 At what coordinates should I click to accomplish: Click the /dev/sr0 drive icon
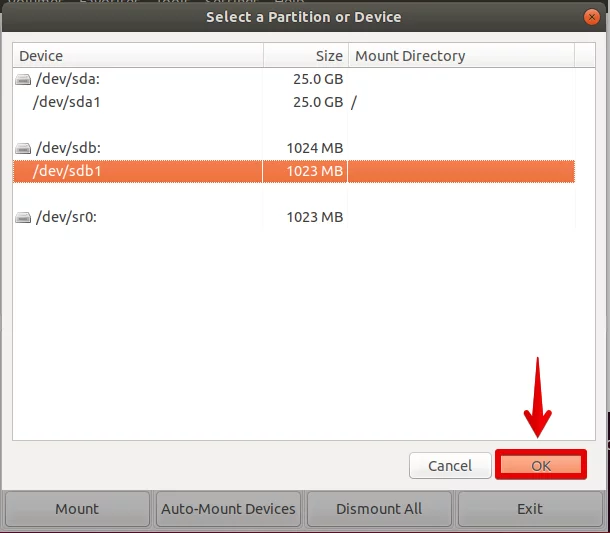[23, 217]
